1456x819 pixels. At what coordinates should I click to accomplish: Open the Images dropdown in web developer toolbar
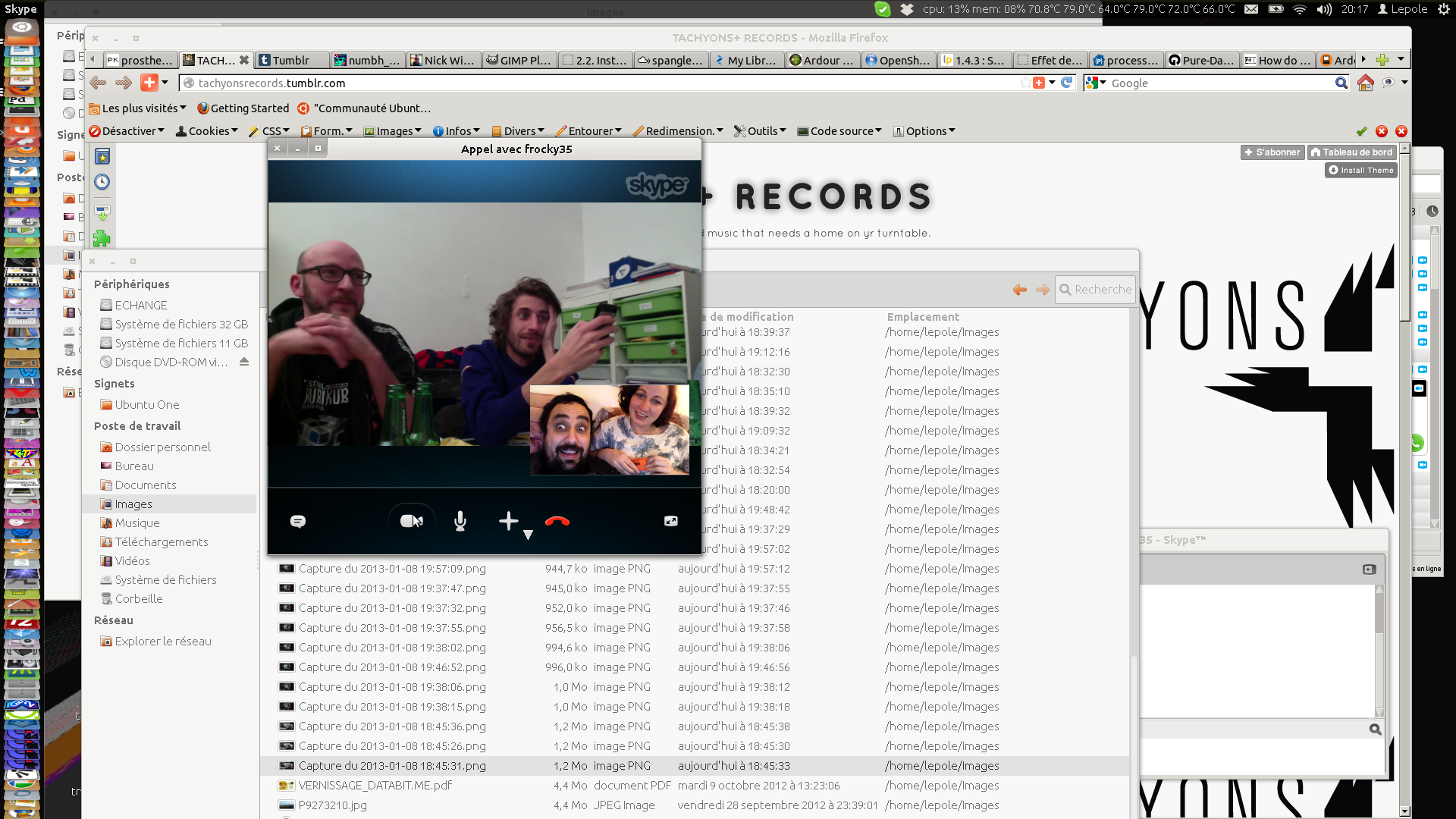point(394,131)
